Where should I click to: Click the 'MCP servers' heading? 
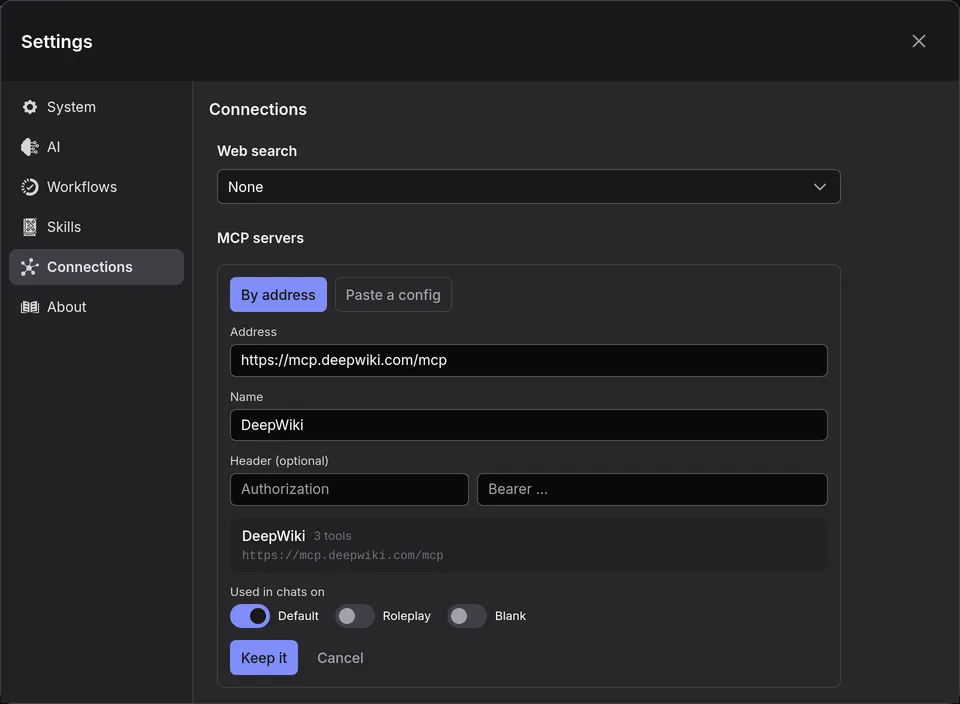[260, 238]
